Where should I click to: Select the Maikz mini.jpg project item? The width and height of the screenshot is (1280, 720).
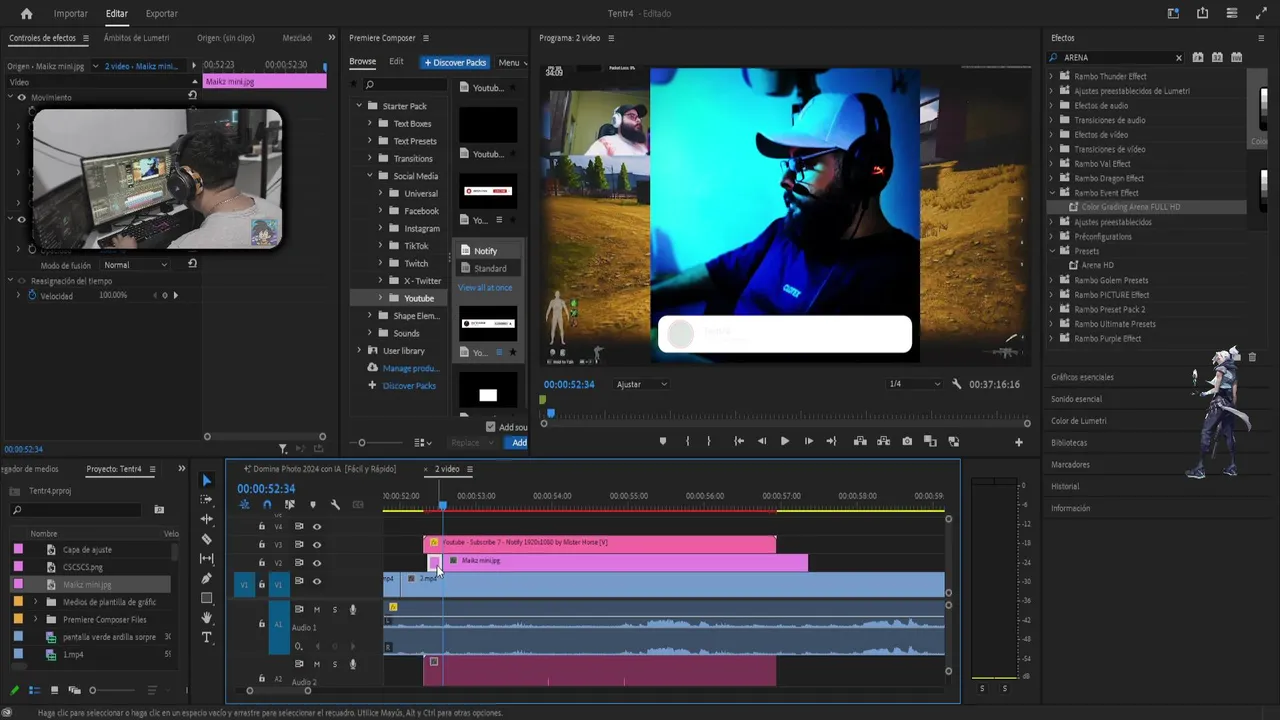87,585
